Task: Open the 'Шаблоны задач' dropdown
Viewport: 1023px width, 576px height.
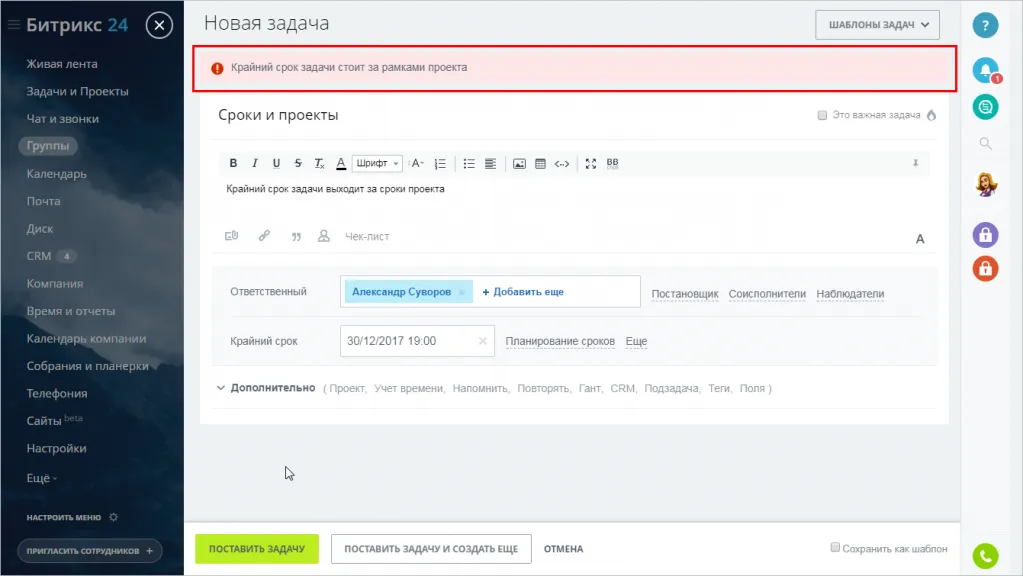Action: (x=878, y=24)
